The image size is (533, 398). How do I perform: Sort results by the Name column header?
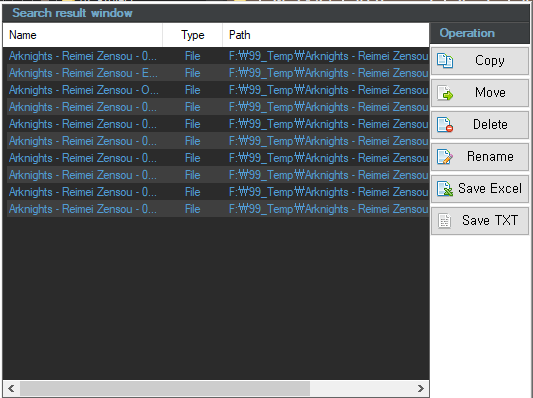tap(83, 35)
